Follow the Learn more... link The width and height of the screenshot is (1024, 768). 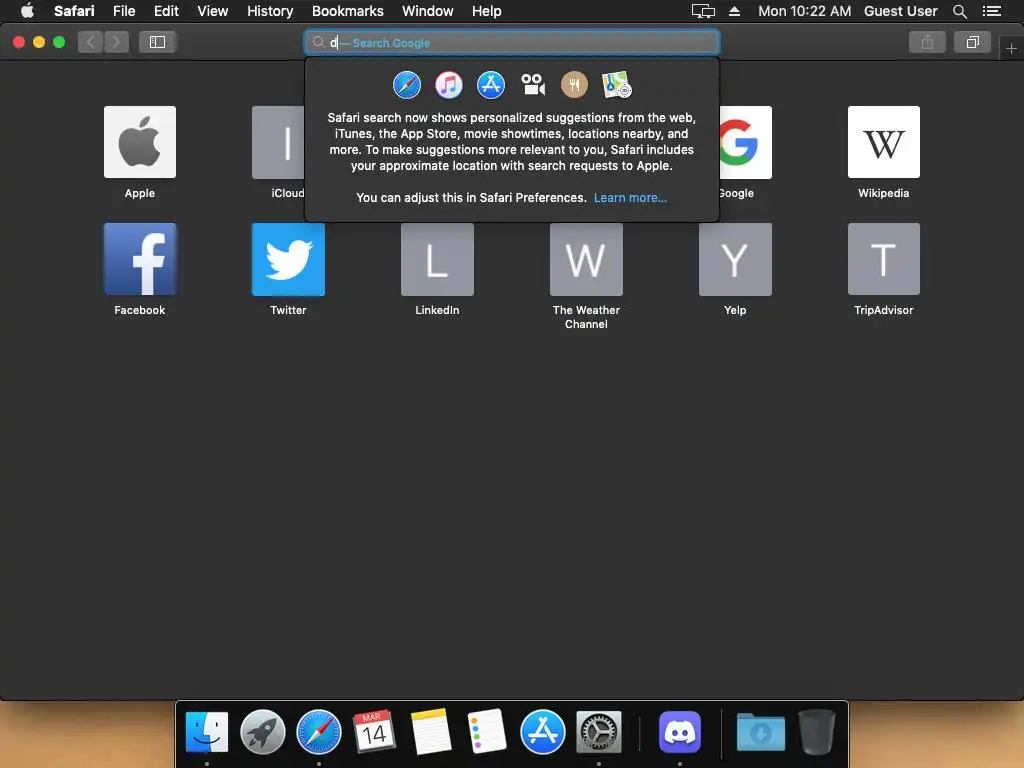click(630, 198)
